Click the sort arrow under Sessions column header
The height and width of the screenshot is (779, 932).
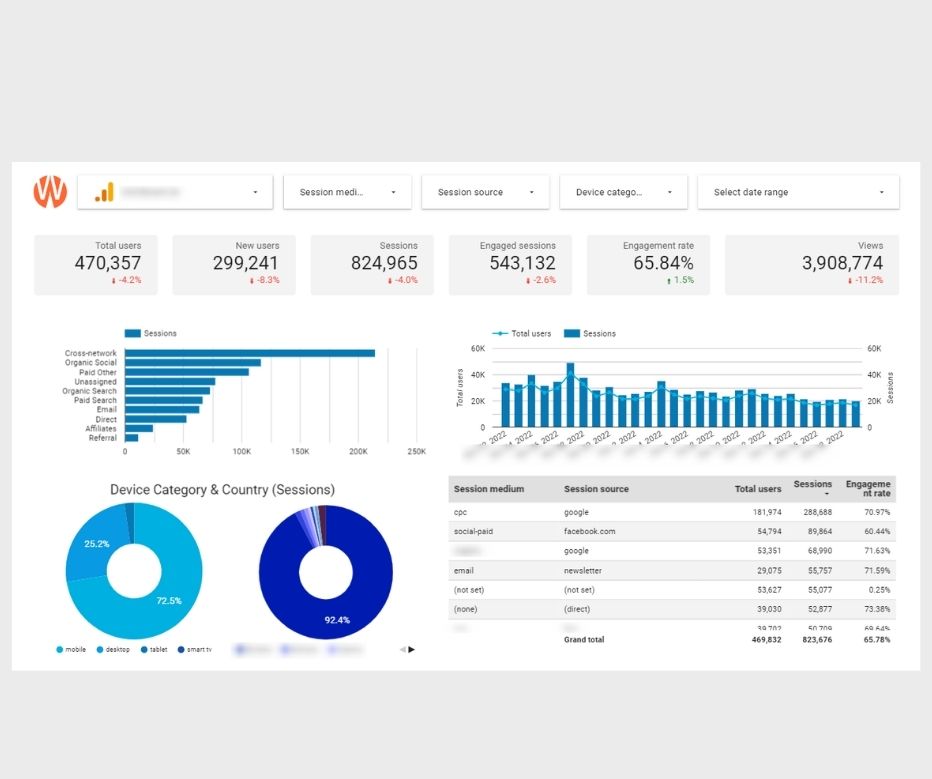[x=812, y=494]
